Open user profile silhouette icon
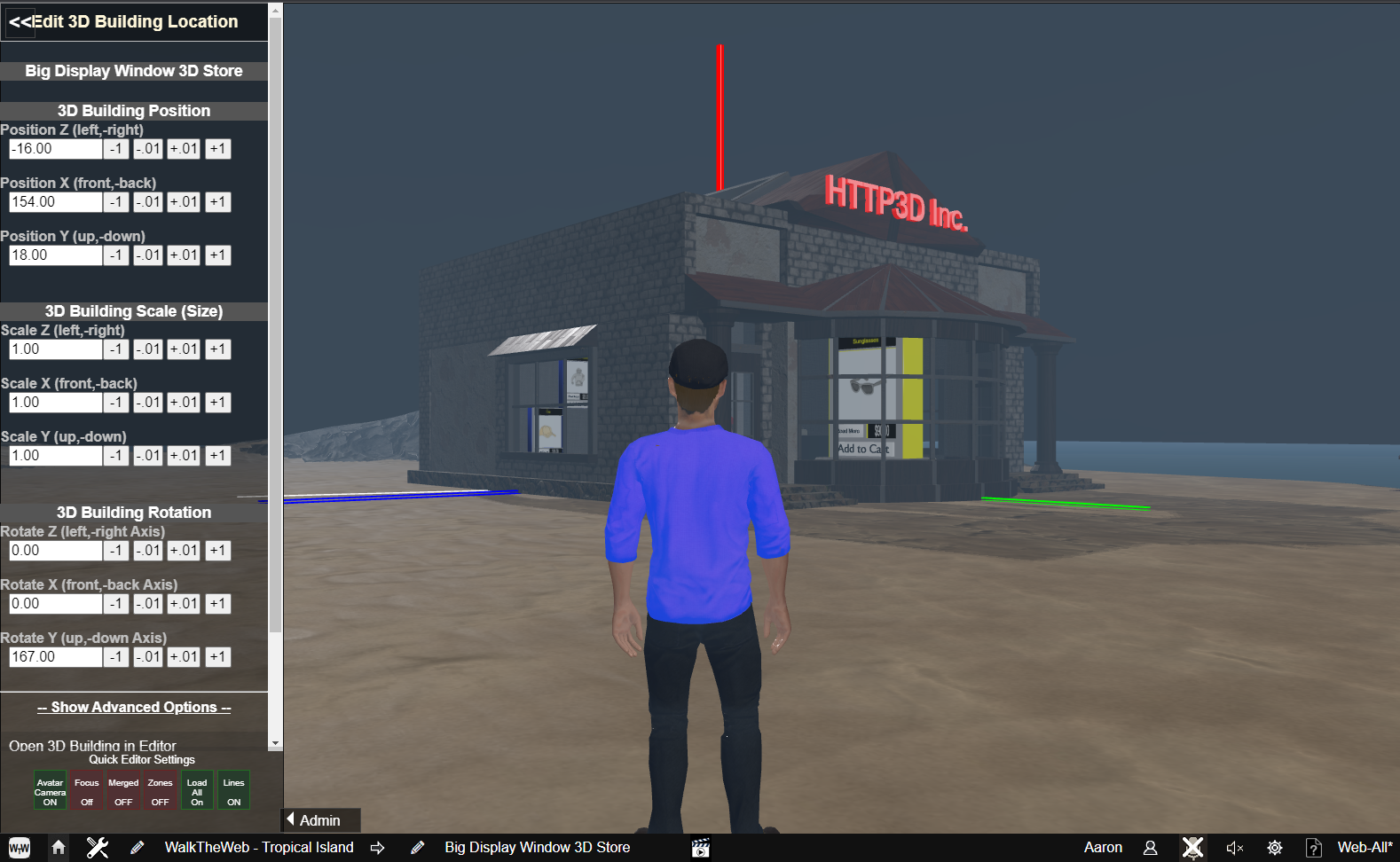 [x=1151, y=848]
